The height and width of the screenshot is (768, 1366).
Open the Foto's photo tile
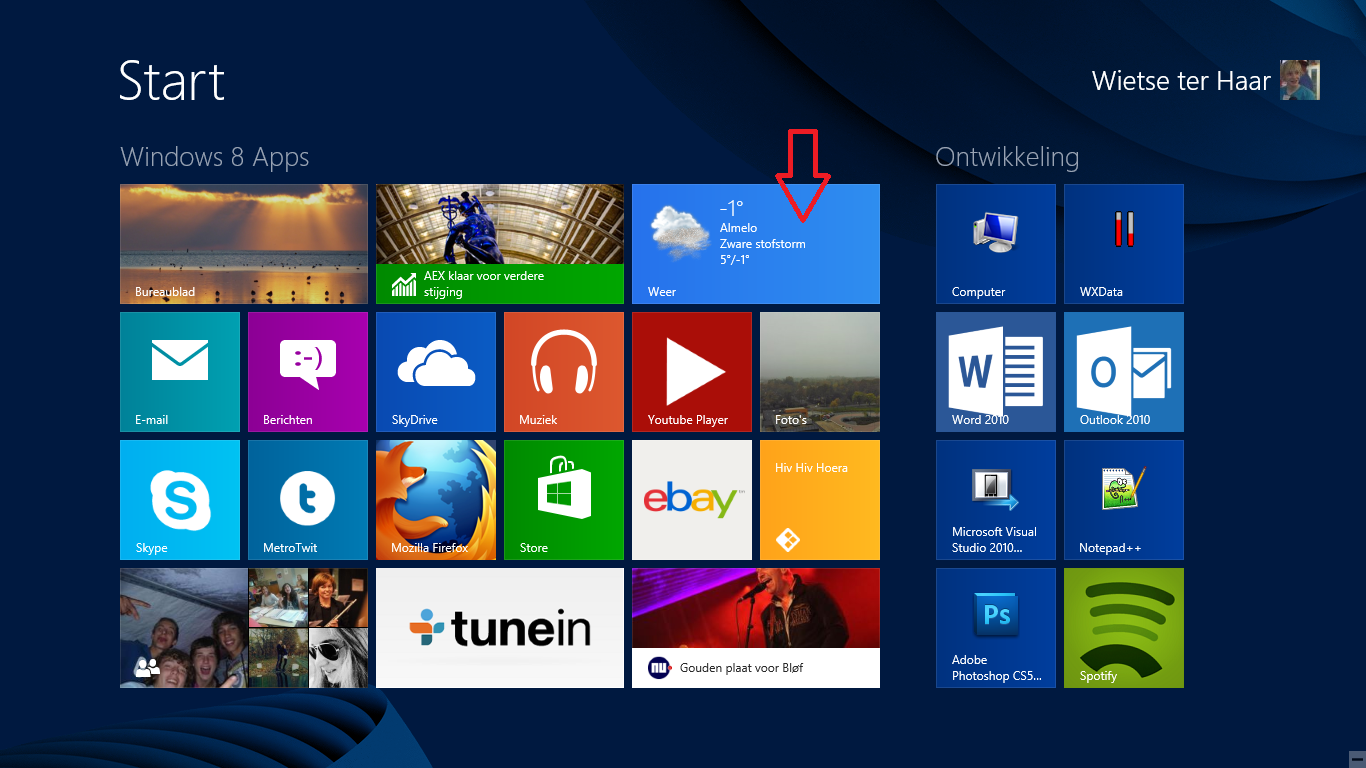pyautogui.click(x=820, y=372)
